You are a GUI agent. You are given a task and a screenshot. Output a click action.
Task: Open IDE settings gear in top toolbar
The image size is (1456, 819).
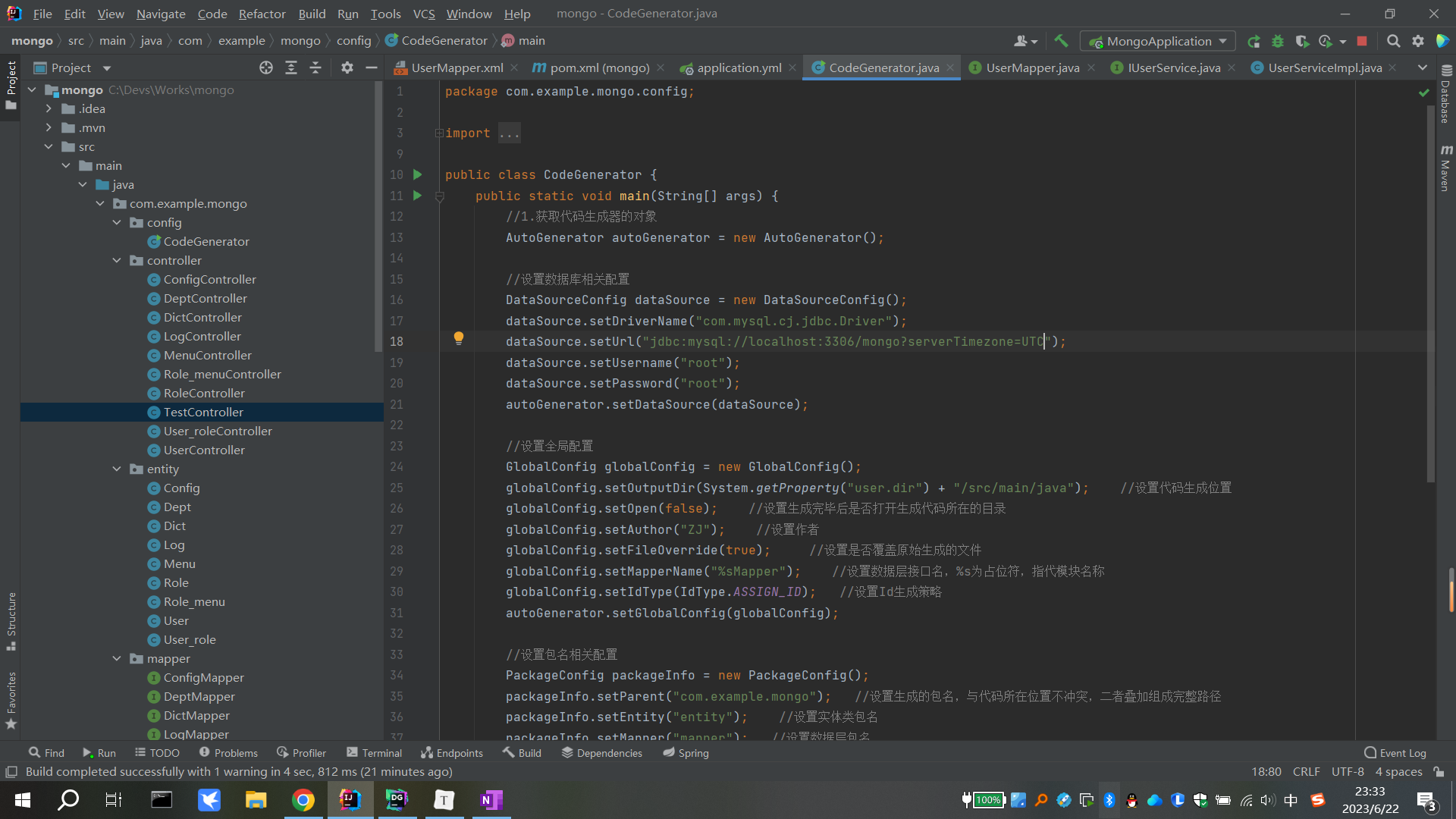pos(1418,41)
